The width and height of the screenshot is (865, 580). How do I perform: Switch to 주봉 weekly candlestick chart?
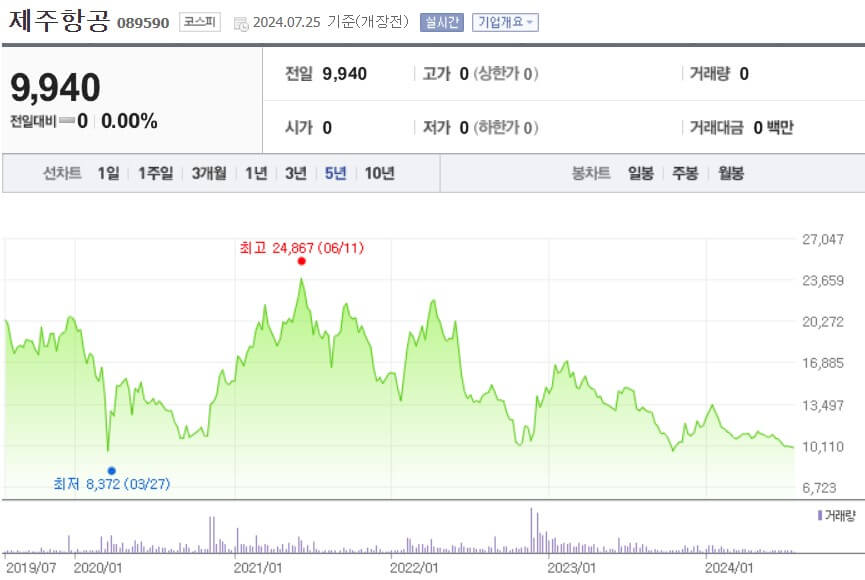coord(687,172)
